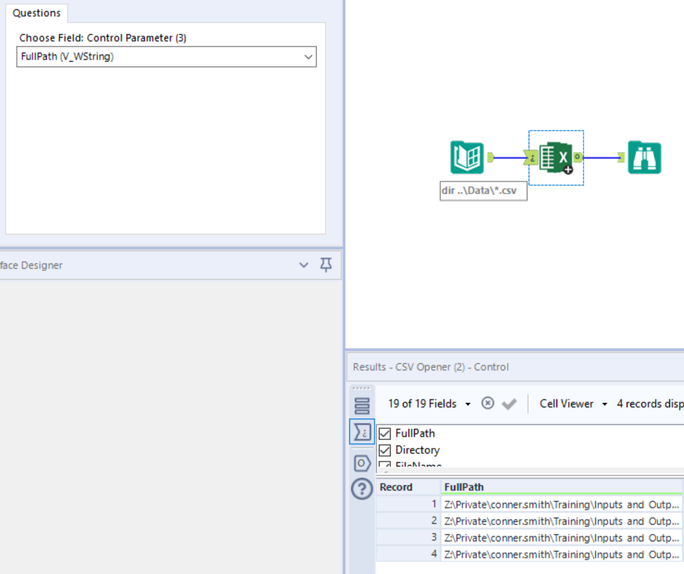This screenshot has height=574, width=684.
Task: Switch to the Questions tab
Action: coord(37,13)
